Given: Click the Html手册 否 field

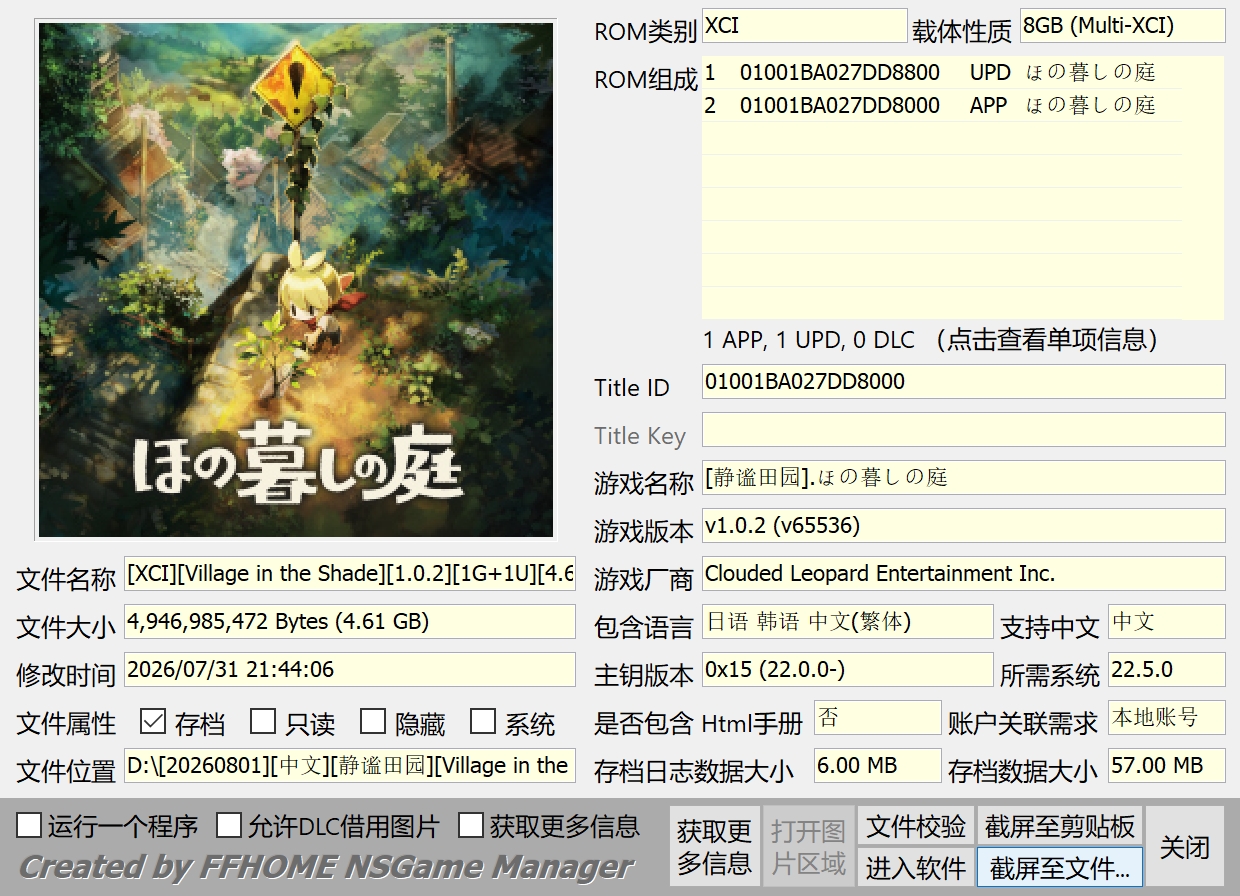Looking at the screenshot, I should pyautogui.click(x=878, y=717).
